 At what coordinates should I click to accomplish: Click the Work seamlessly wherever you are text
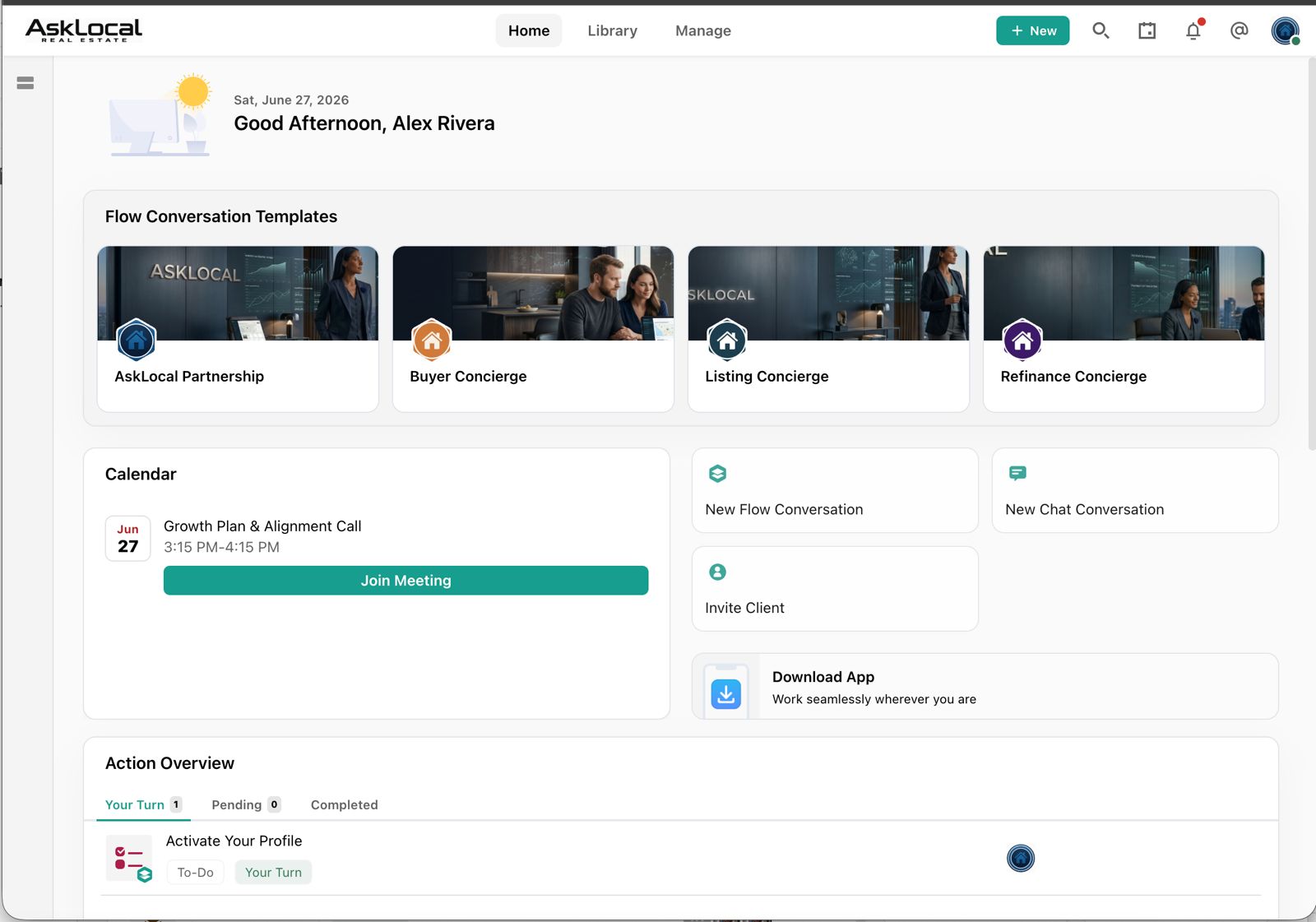(874, 699)
